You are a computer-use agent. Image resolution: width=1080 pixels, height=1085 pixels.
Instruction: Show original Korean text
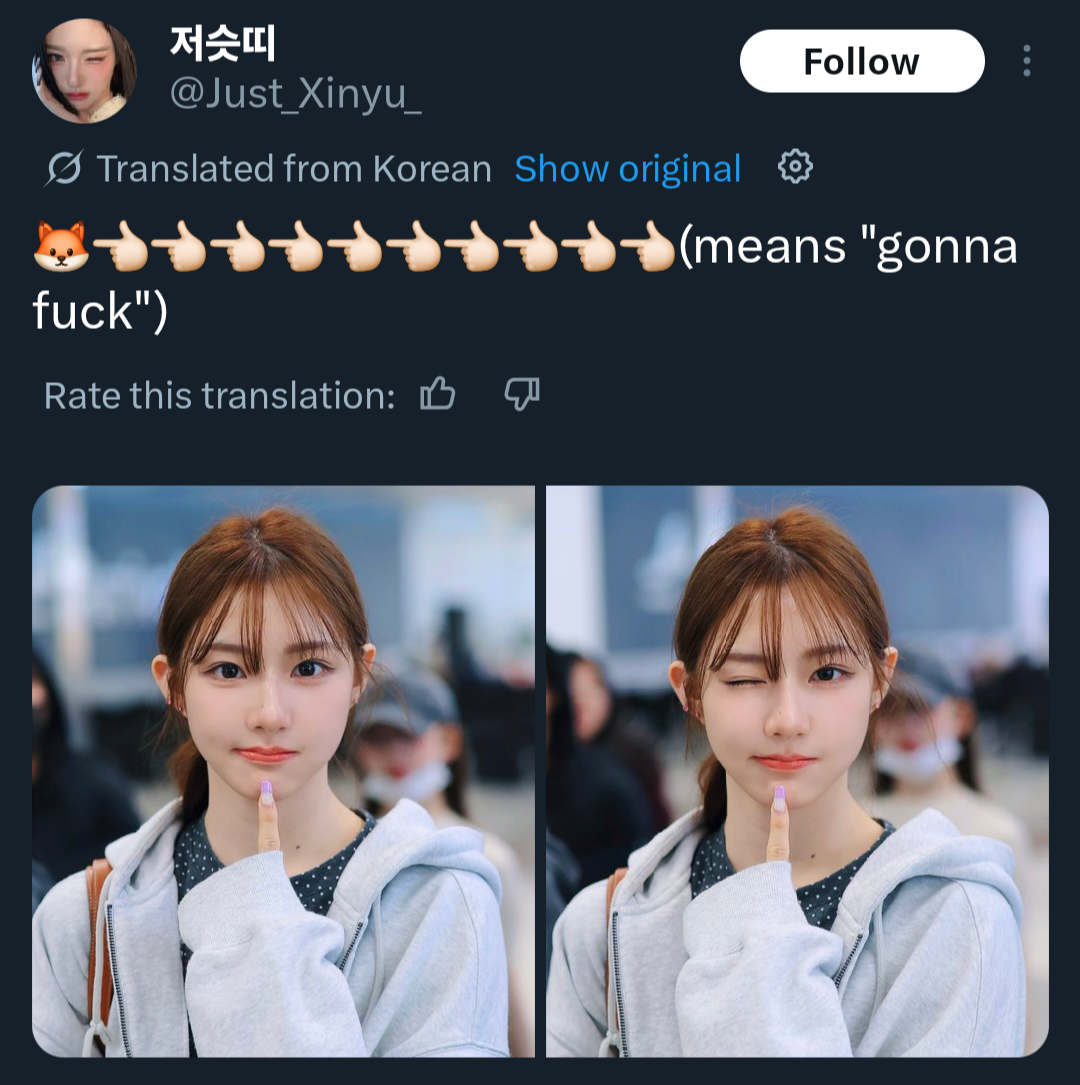[628, 168]
